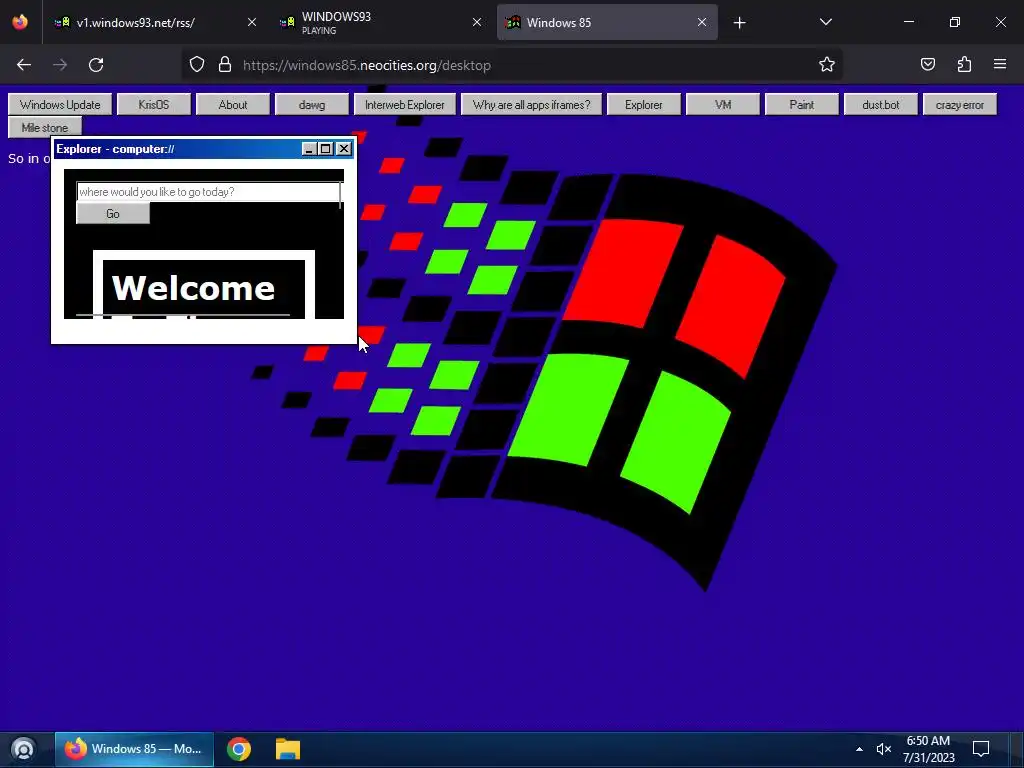Open the taskbar Start button

click(23, 749)
